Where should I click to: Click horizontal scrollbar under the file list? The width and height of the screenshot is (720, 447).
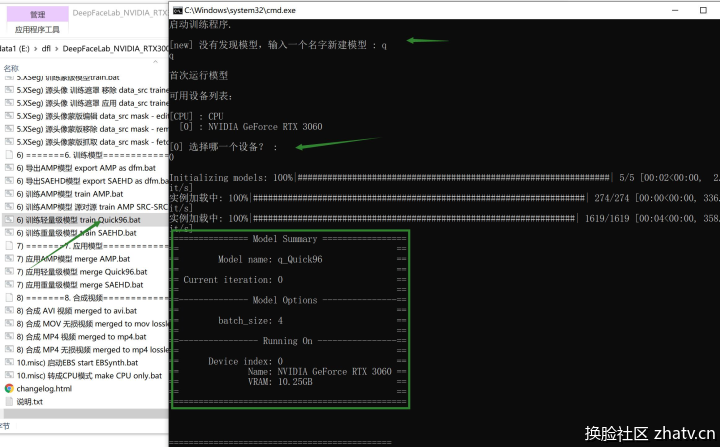click(85, 413)
